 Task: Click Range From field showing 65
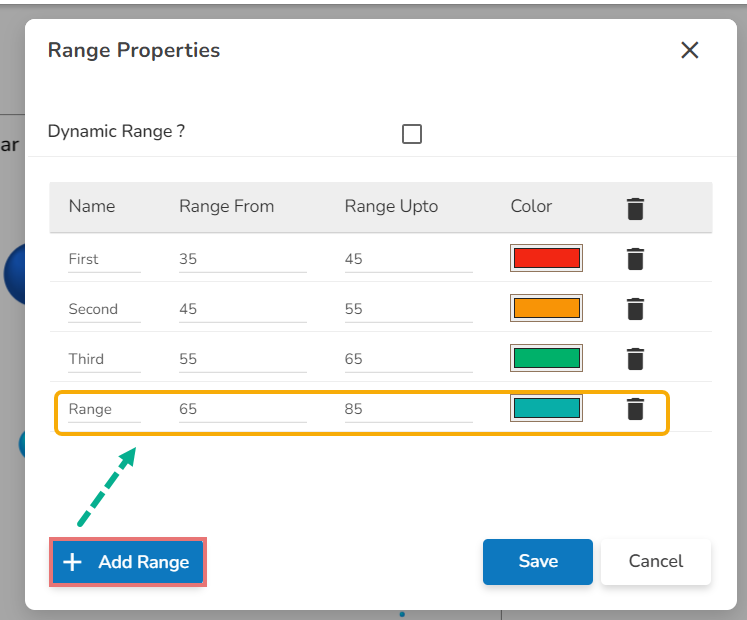pyautogui.click(x=242, y=409)
